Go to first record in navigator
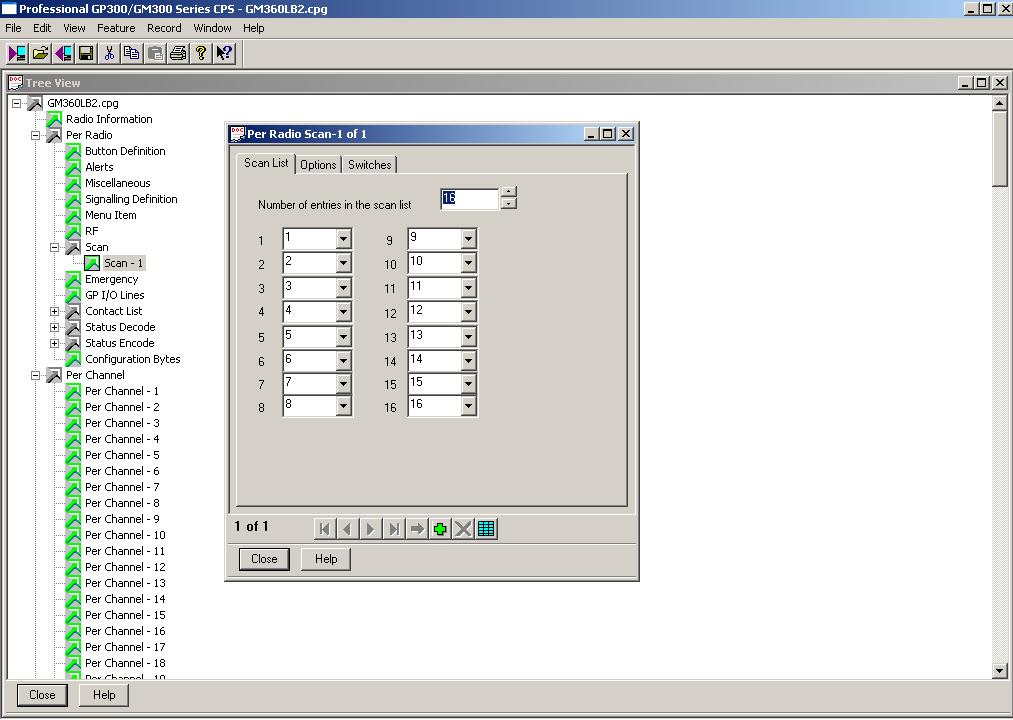 point(324,529)
